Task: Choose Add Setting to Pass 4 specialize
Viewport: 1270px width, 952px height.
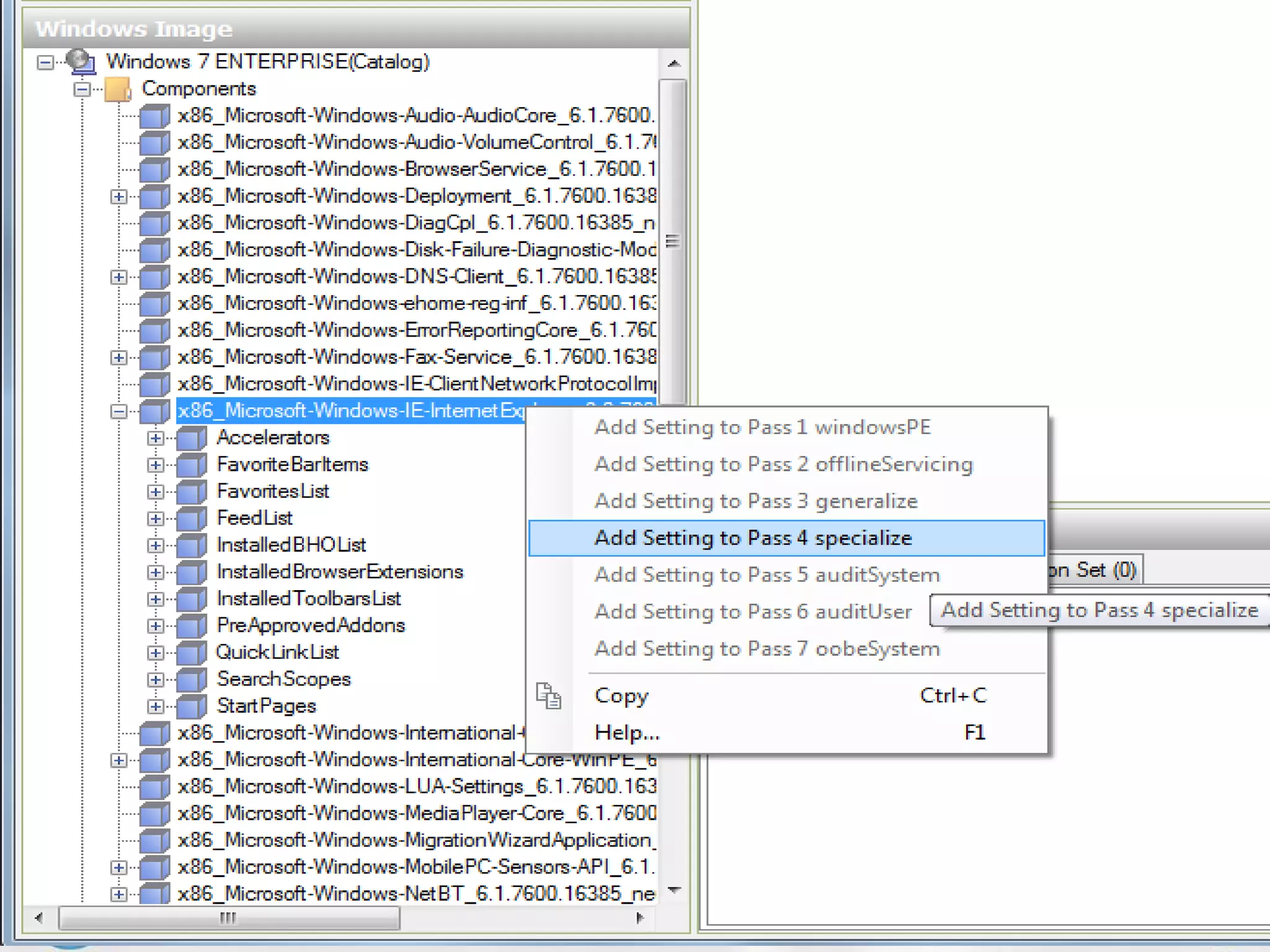Action: (787, 538)
